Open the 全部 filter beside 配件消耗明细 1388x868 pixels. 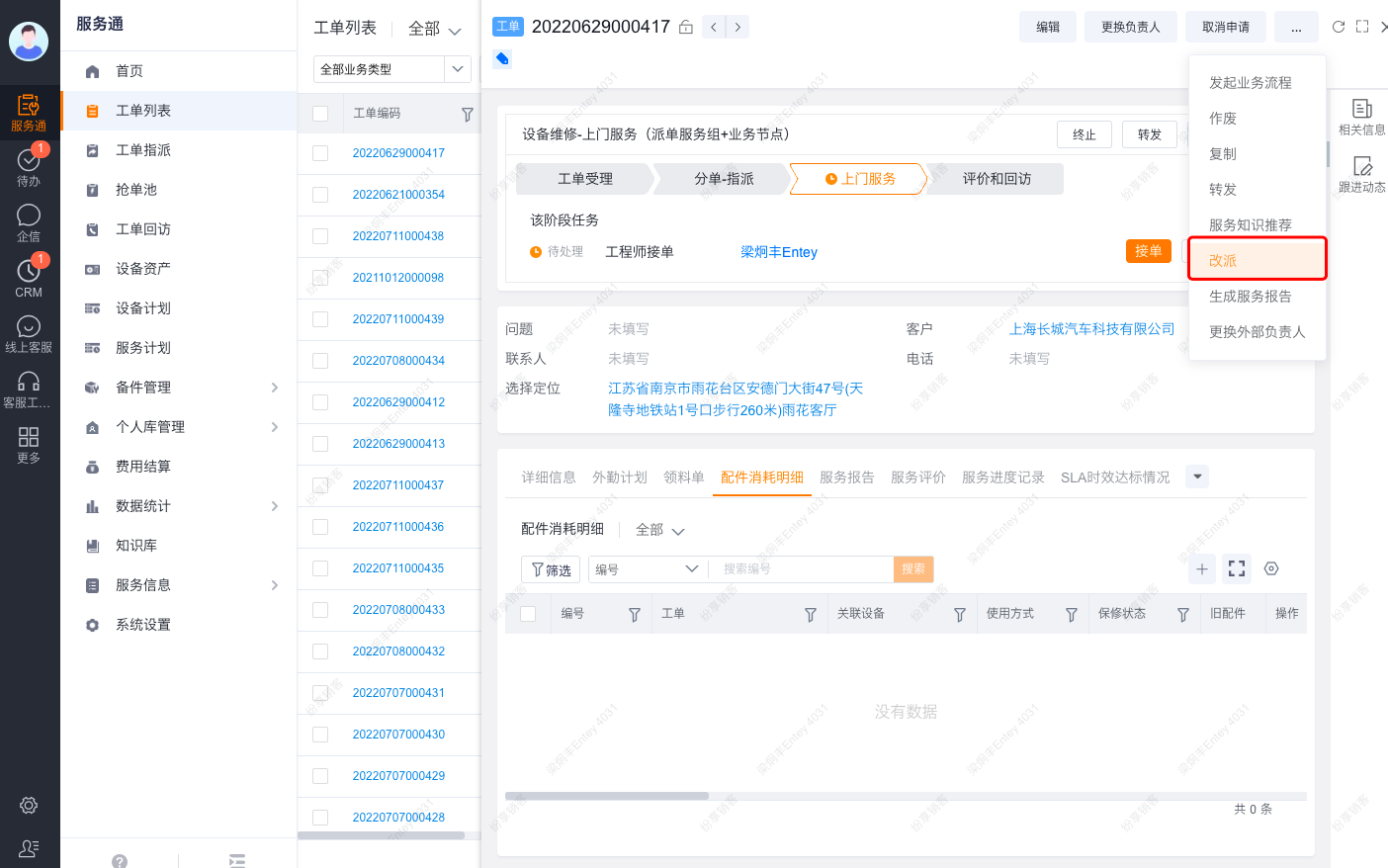pyautogui.click(x=659, y=530)
